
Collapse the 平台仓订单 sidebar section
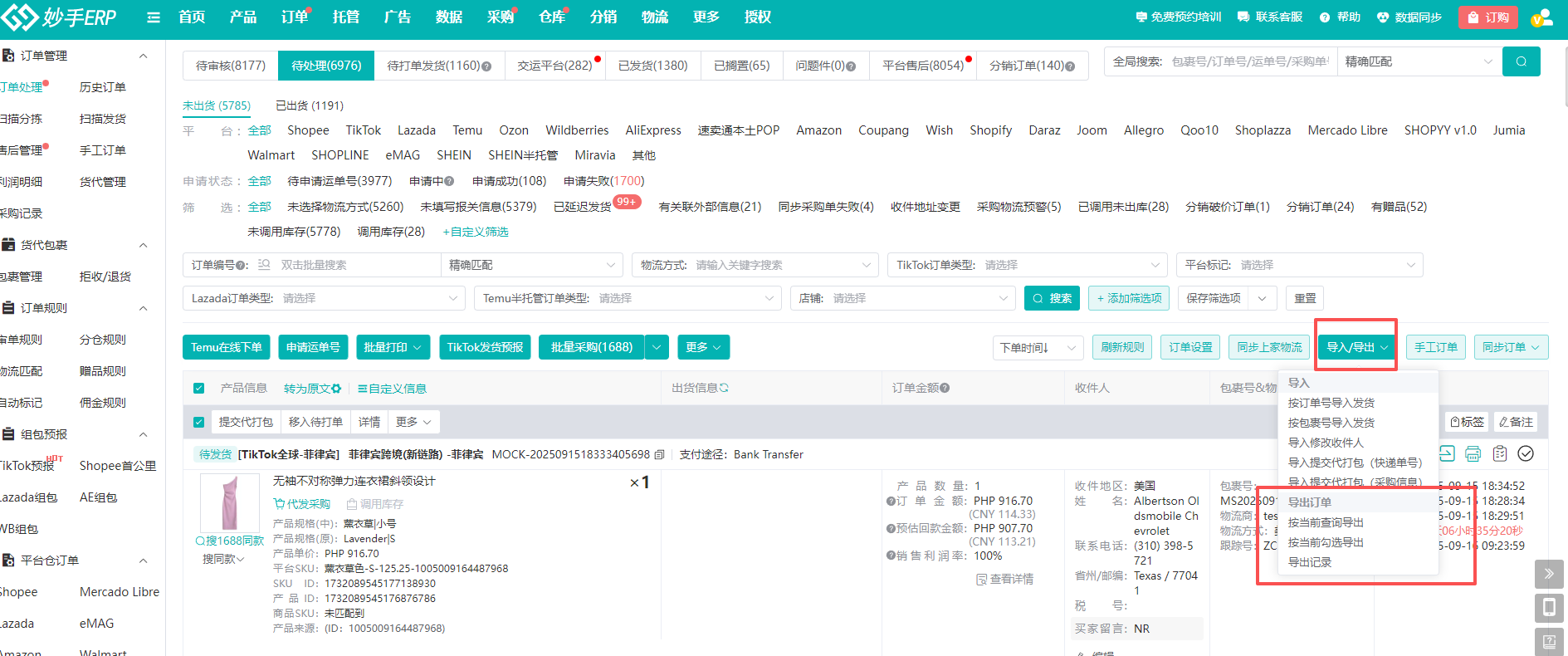point(143,561)
